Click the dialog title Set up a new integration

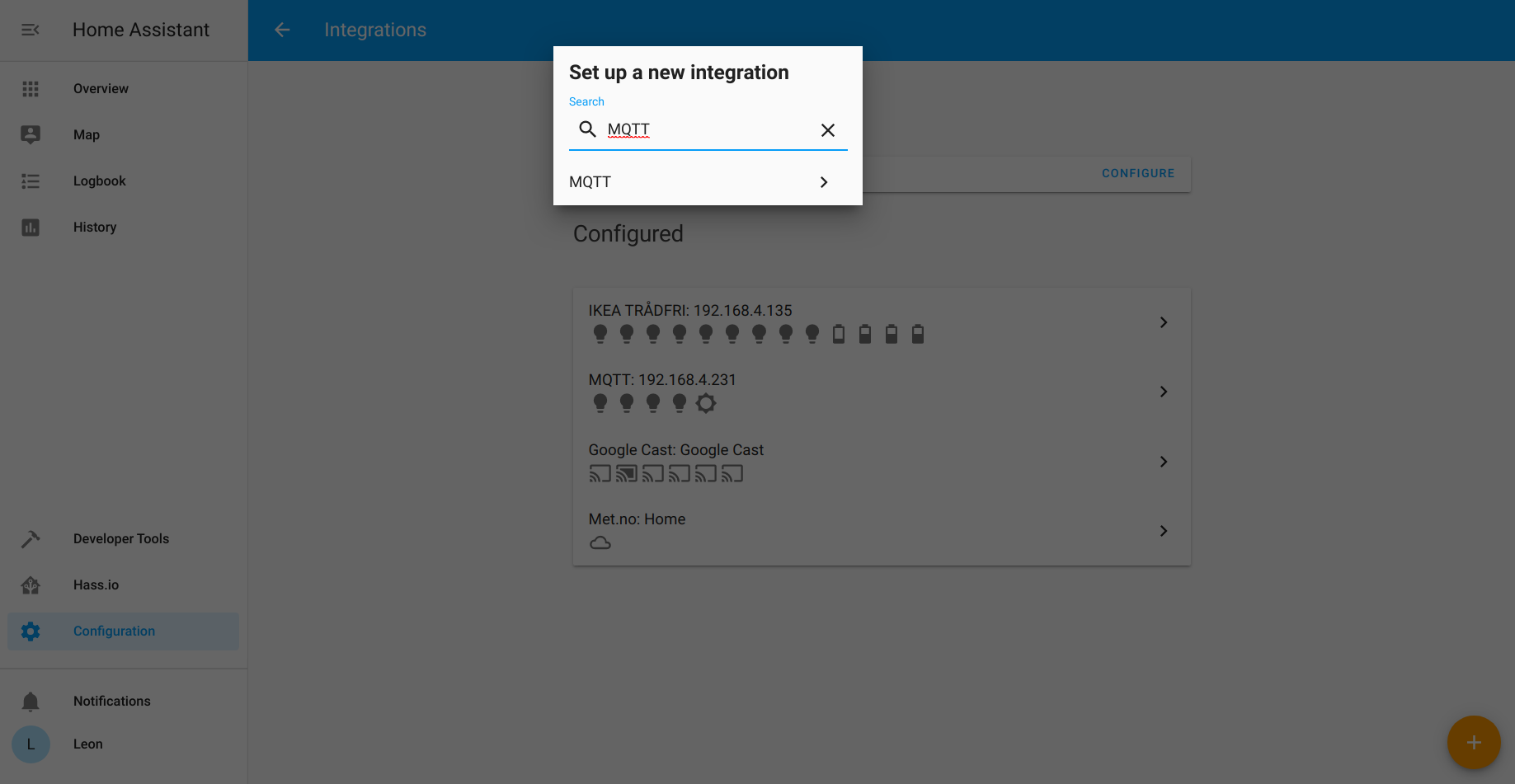(679, 73)
